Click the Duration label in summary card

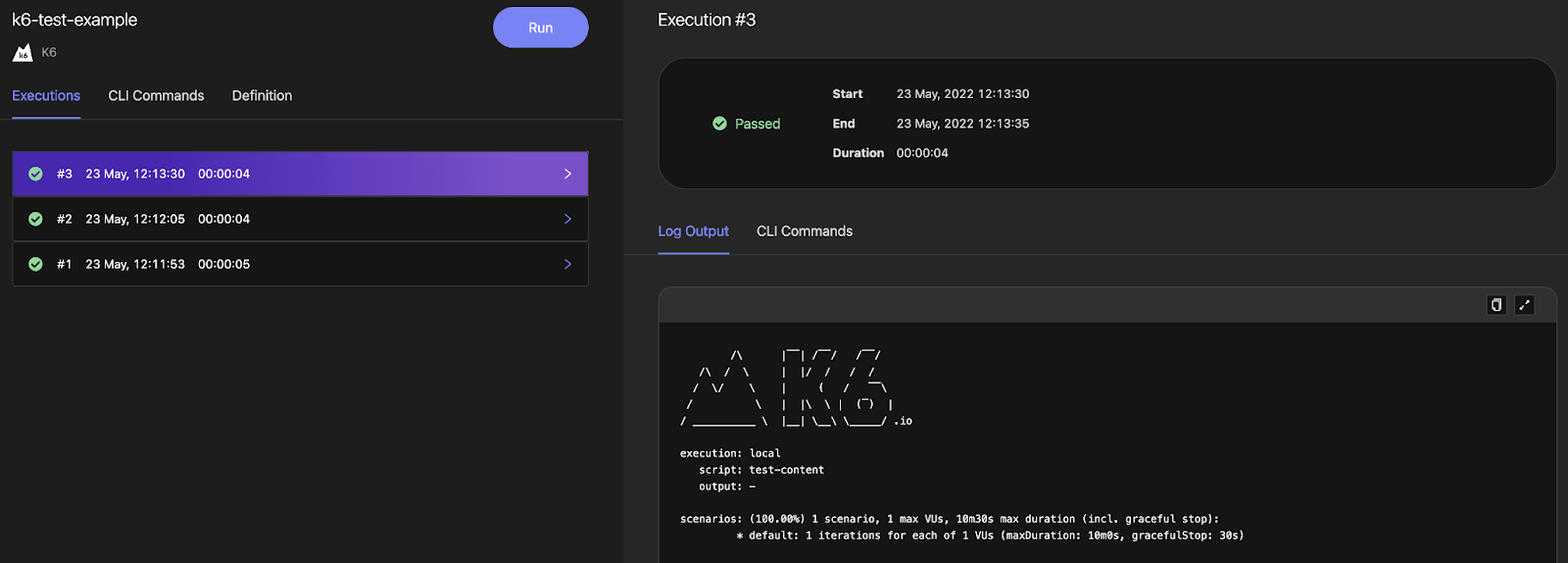(x=858, y=153)
